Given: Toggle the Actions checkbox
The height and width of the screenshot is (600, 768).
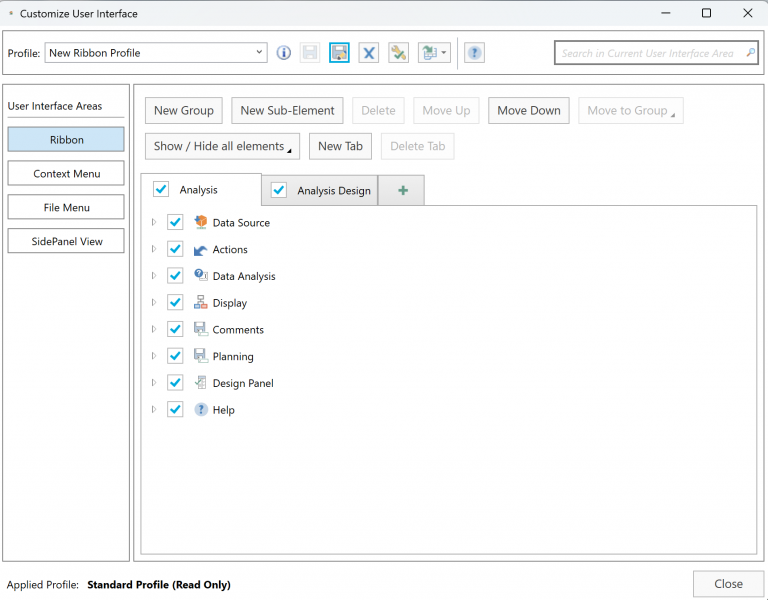Looking at the screenshot, I should click(x=175, y=249).
